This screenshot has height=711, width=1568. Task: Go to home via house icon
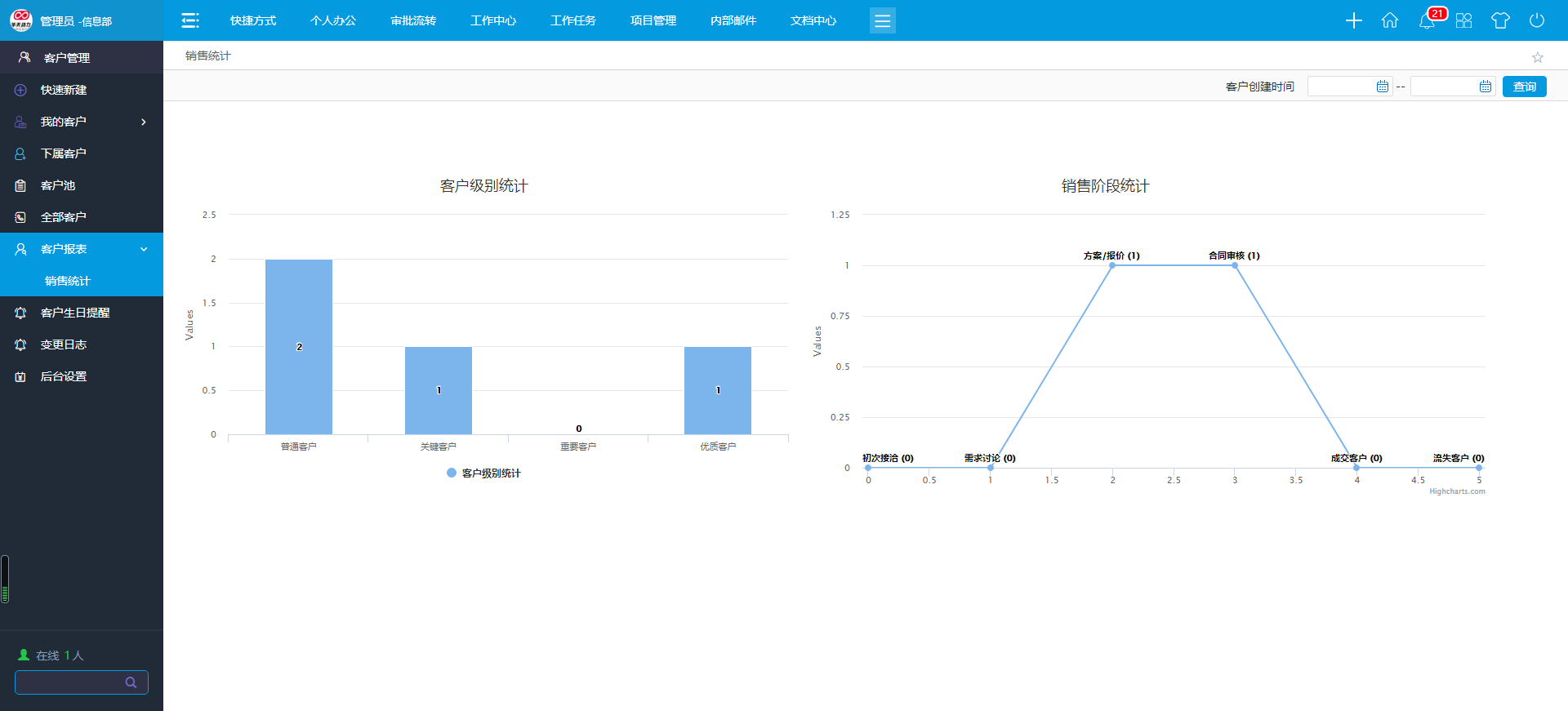click(1390, 20)
